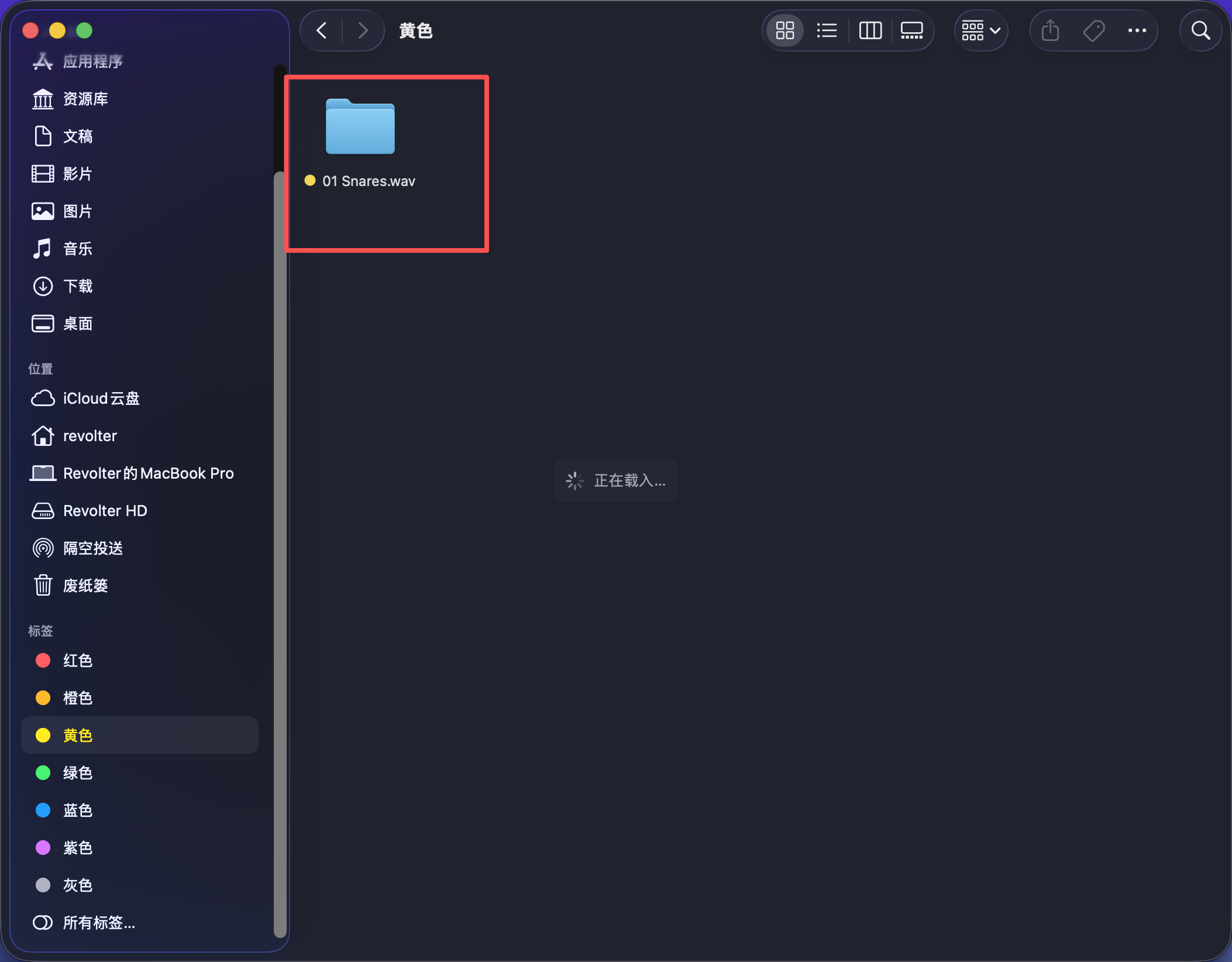Select iCloud云盘 in the sidebar
Image resolution: width=1232 pixels, height=962 pixels.
click(x=101, y=398)
